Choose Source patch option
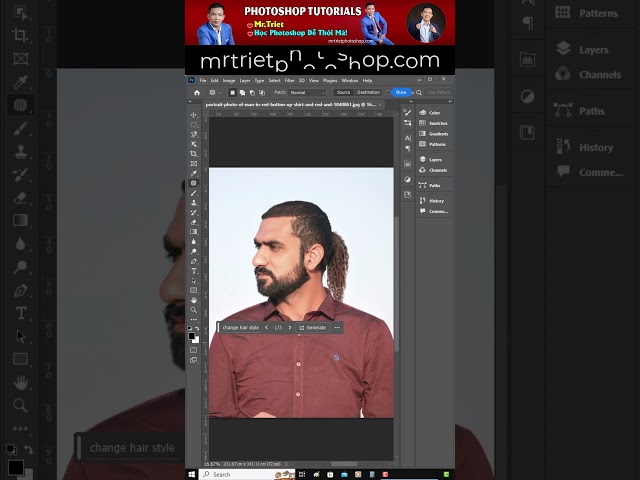This screenshot has height=480, width=640. pos(343,93)
